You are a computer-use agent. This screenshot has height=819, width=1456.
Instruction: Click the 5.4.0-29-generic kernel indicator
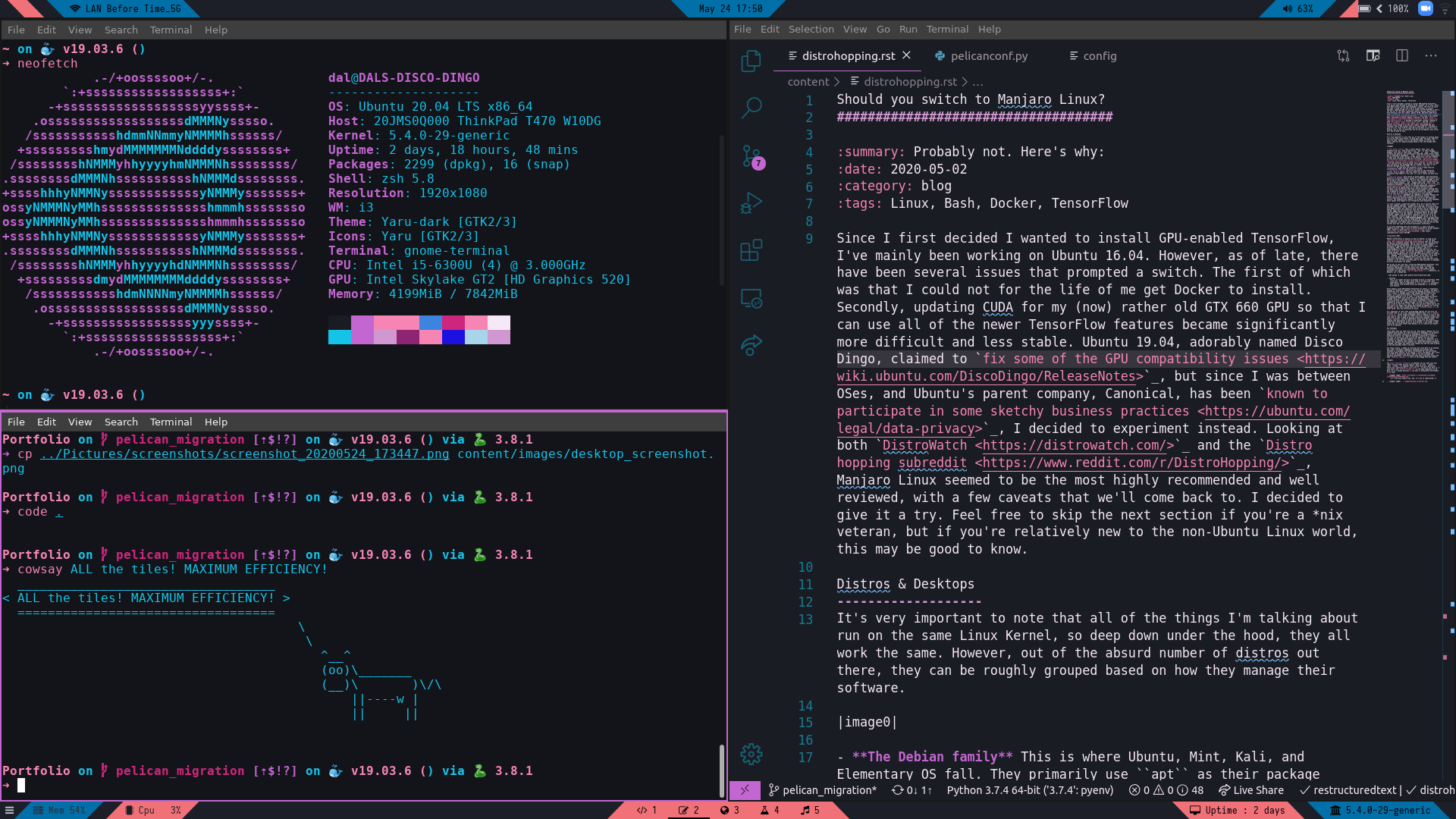point(1381,810)
